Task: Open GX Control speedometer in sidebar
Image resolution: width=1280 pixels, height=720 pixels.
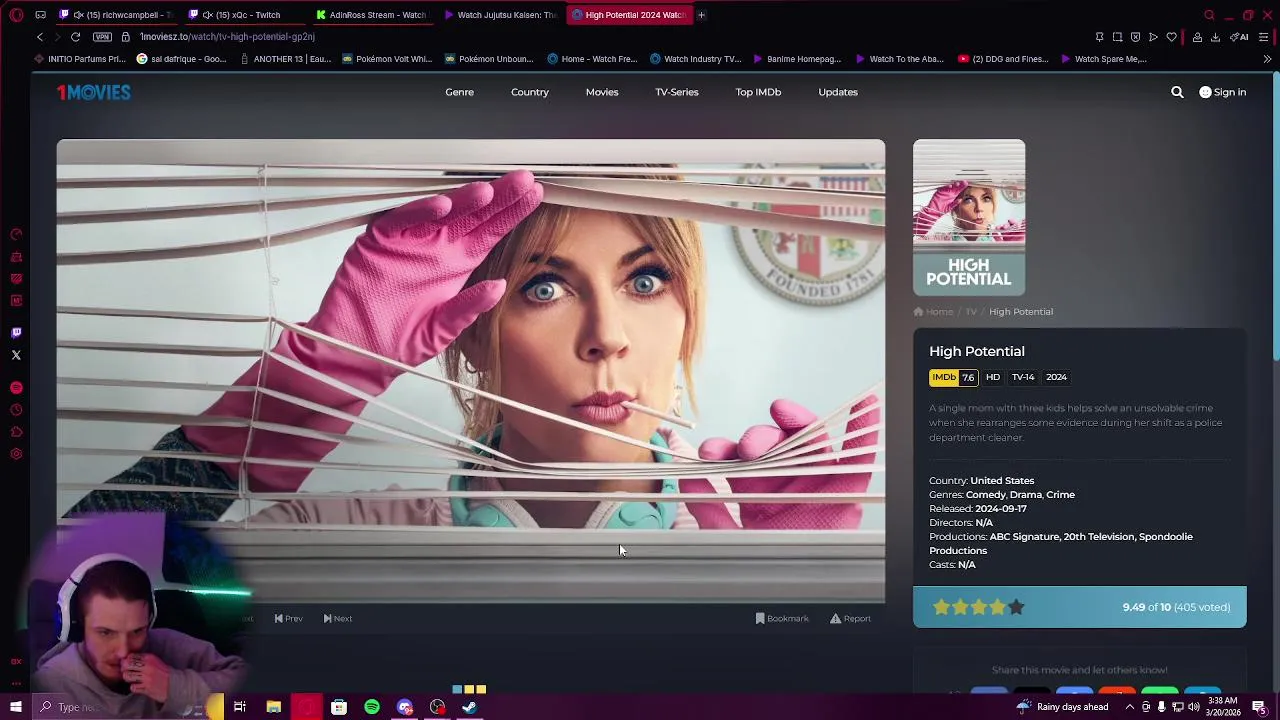Action: pos(16,234)
